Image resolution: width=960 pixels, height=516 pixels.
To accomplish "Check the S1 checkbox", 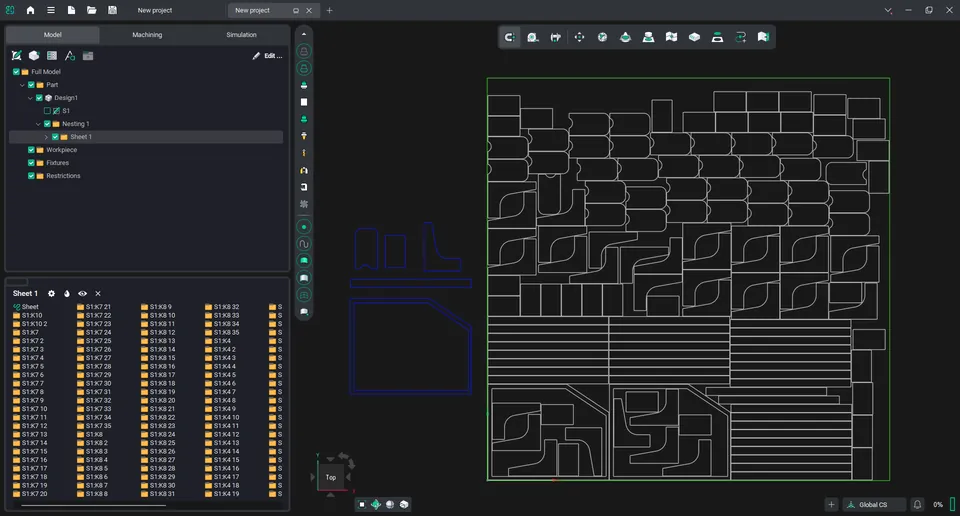I will (x=47, y=111).
